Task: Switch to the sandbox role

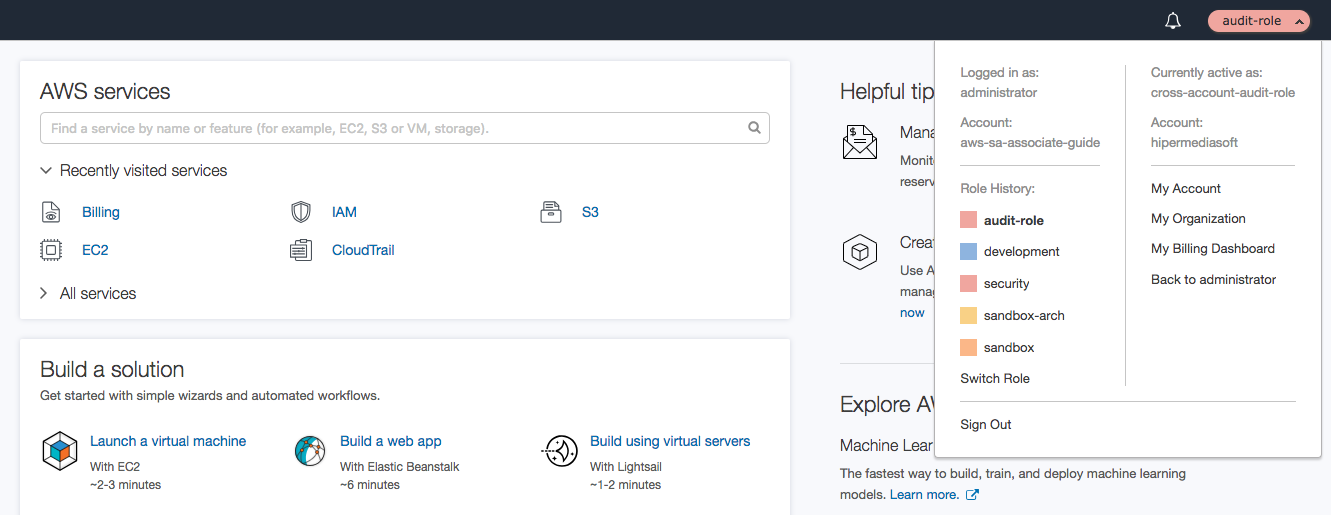Action: (x=1009, y=348)
